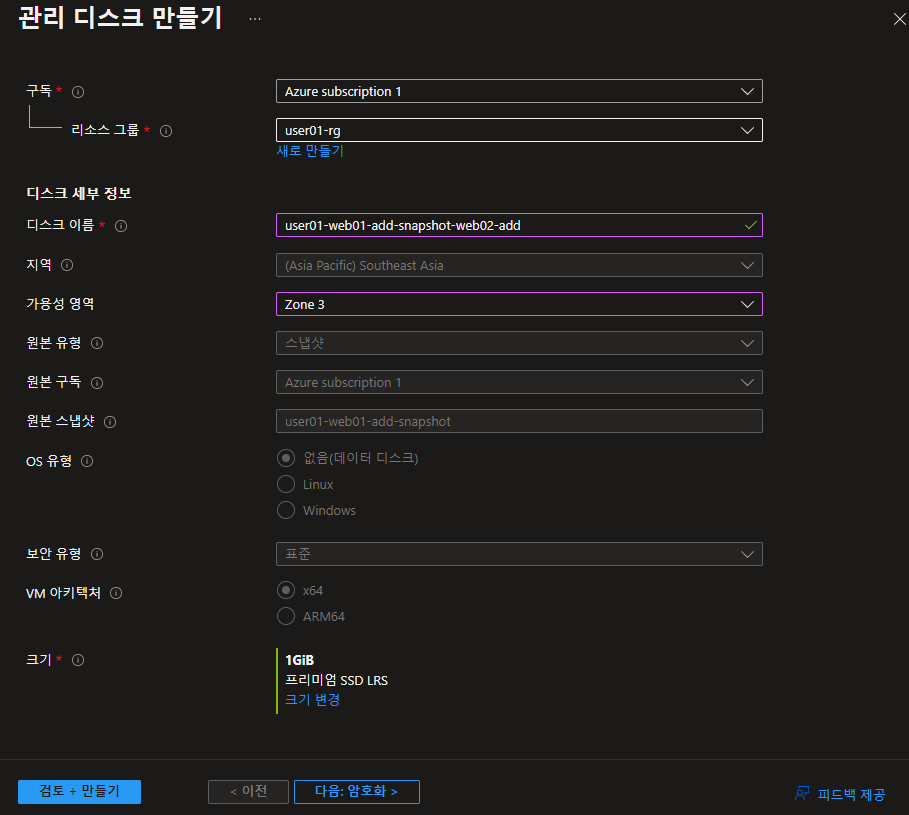Choose the x64 architecture radio button
Screen dimensions: 909x815
286,590
